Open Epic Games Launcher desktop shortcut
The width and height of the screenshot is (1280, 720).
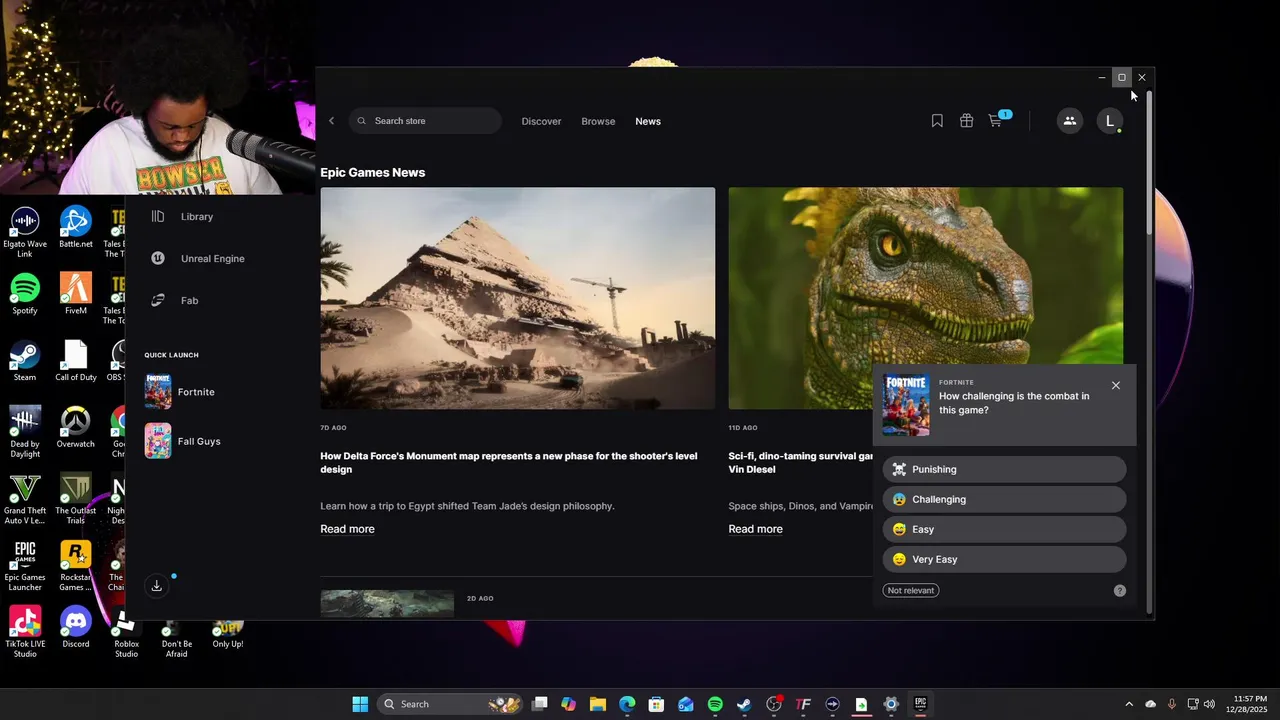point(25,566)
